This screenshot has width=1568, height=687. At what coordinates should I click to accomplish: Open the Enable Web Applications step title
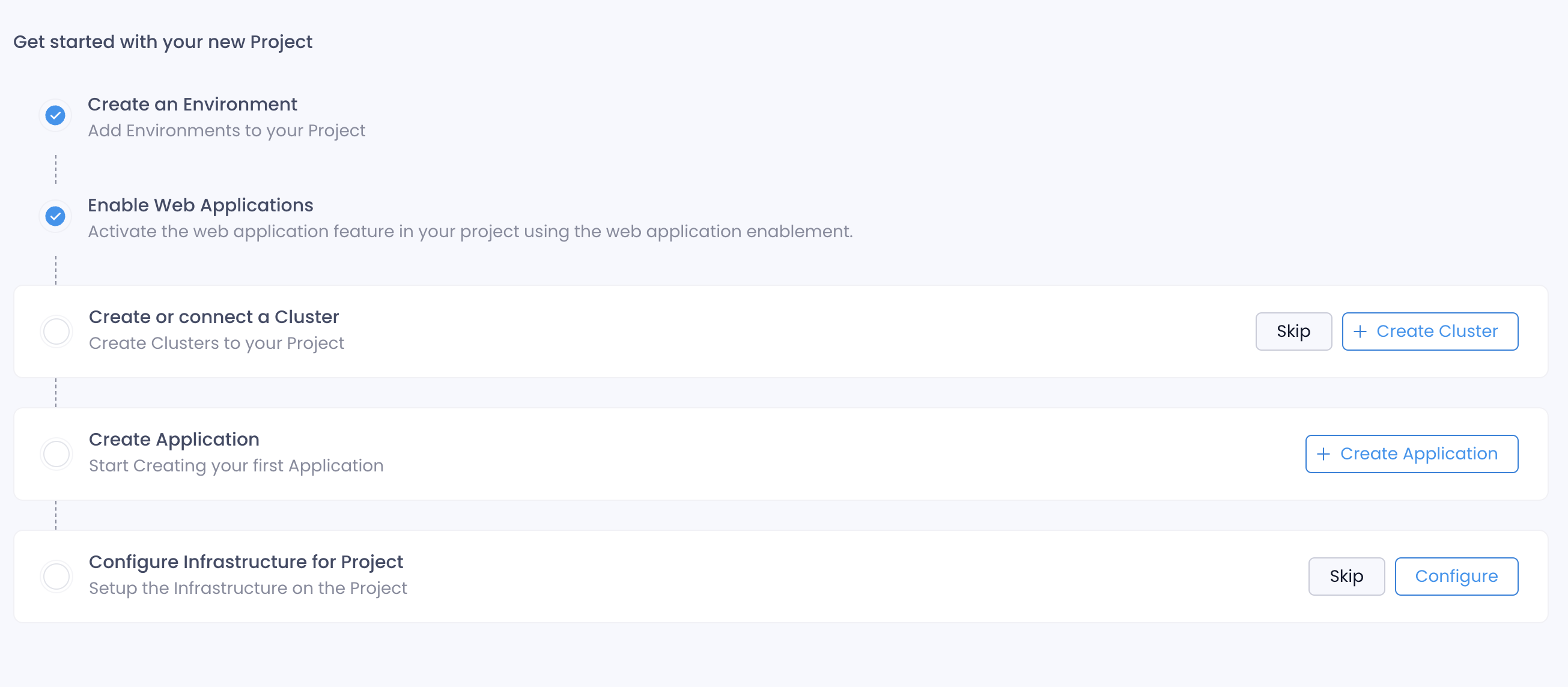click(x=200, y=205)
